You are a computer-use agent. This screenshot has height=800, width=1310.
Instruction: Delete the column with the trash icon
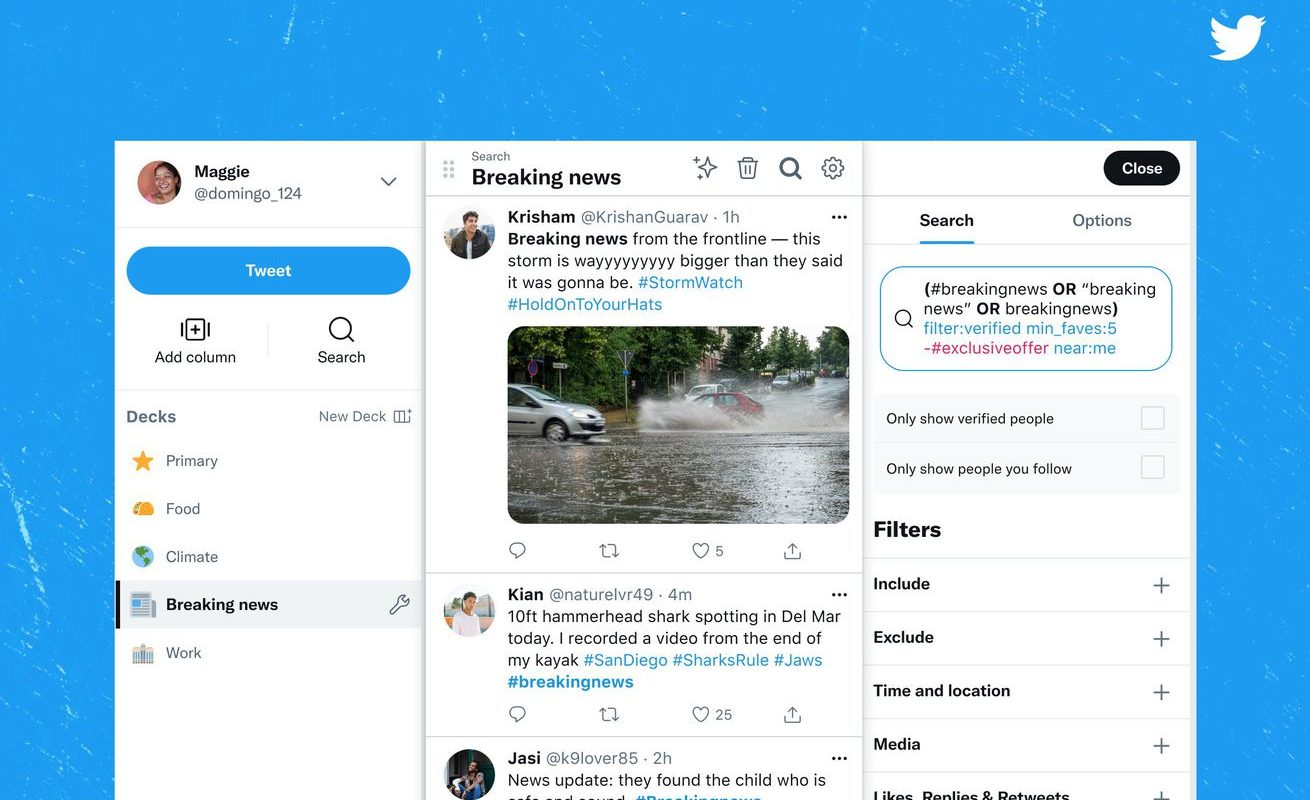click(747, 168)
